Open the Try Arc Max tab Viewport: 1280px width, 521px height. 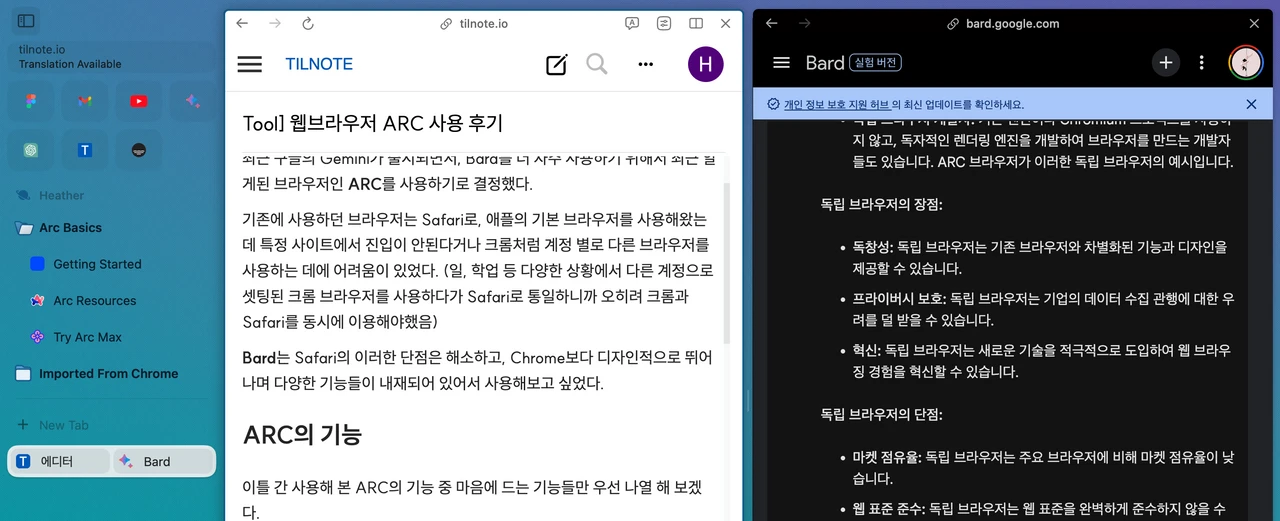[87, 337]
